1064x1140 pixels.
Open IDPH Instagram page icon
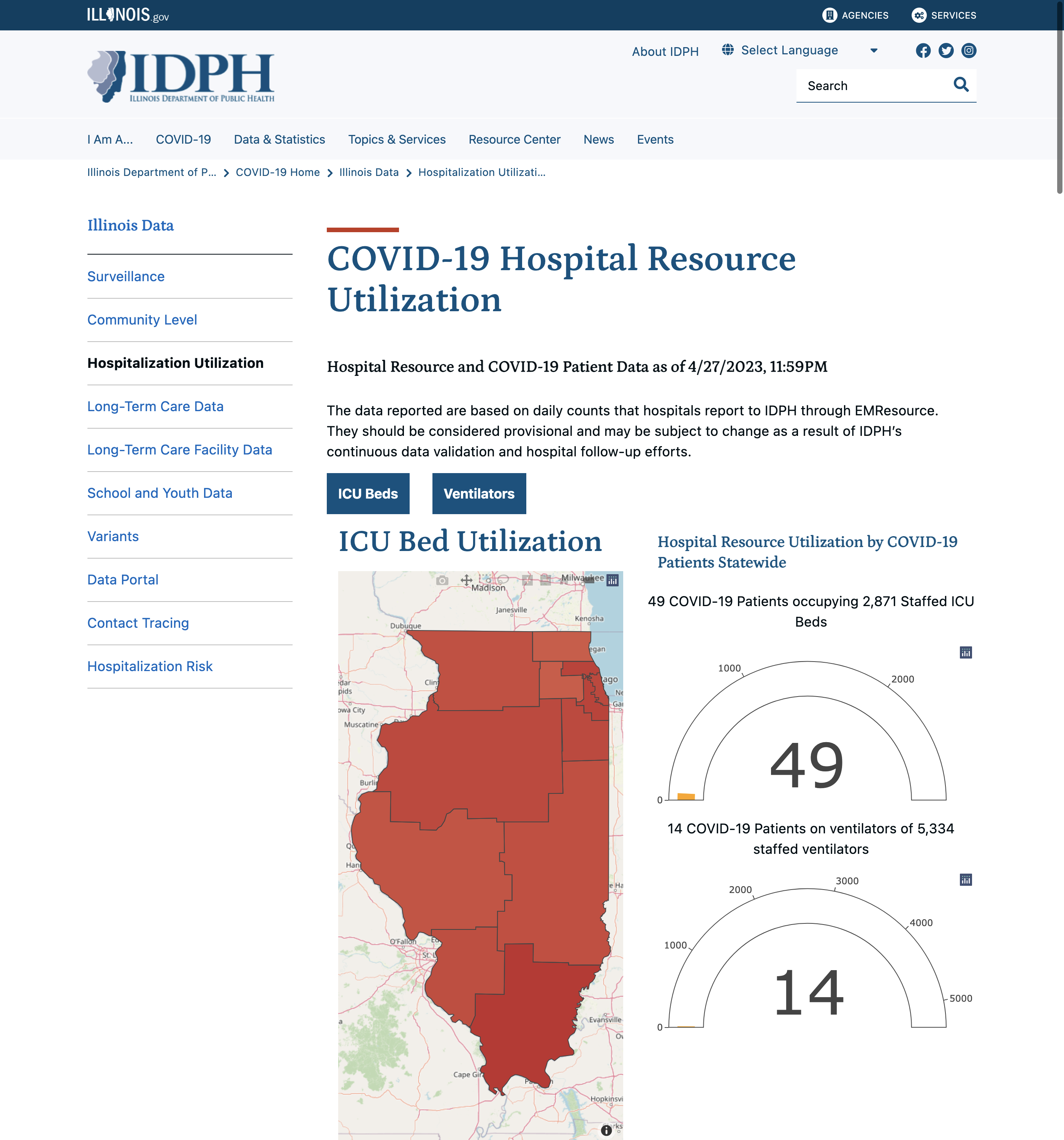[969, 51]
